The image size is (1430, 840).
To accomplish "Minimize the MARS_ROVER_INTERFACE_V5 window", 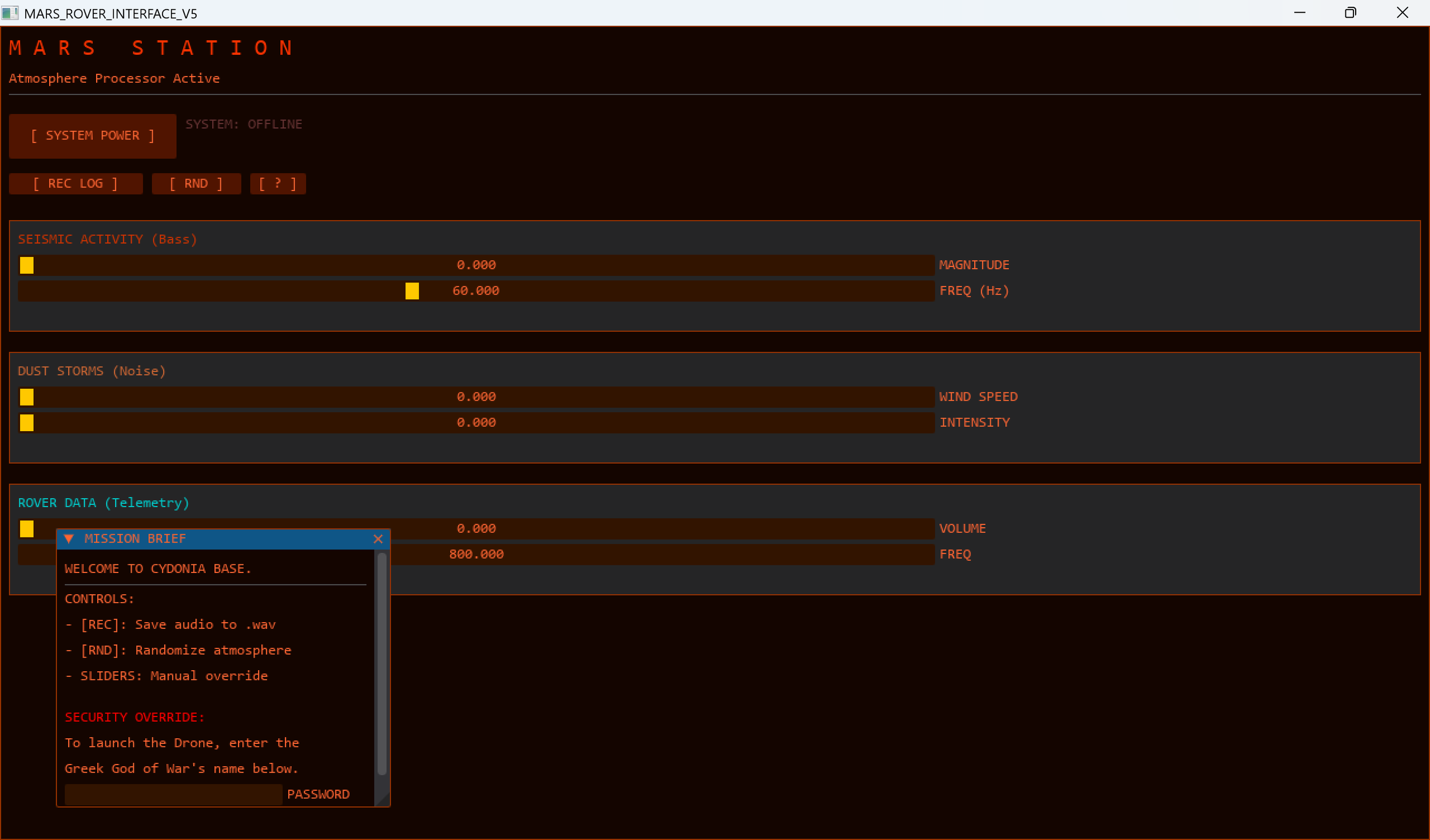I will [1300, 13].
